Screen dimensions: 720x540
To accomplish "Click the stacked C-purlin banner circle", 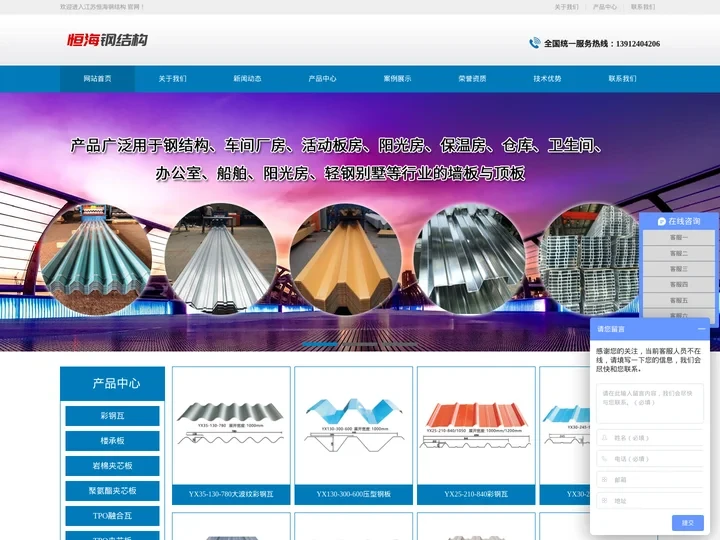I will (x=590, y=259).
